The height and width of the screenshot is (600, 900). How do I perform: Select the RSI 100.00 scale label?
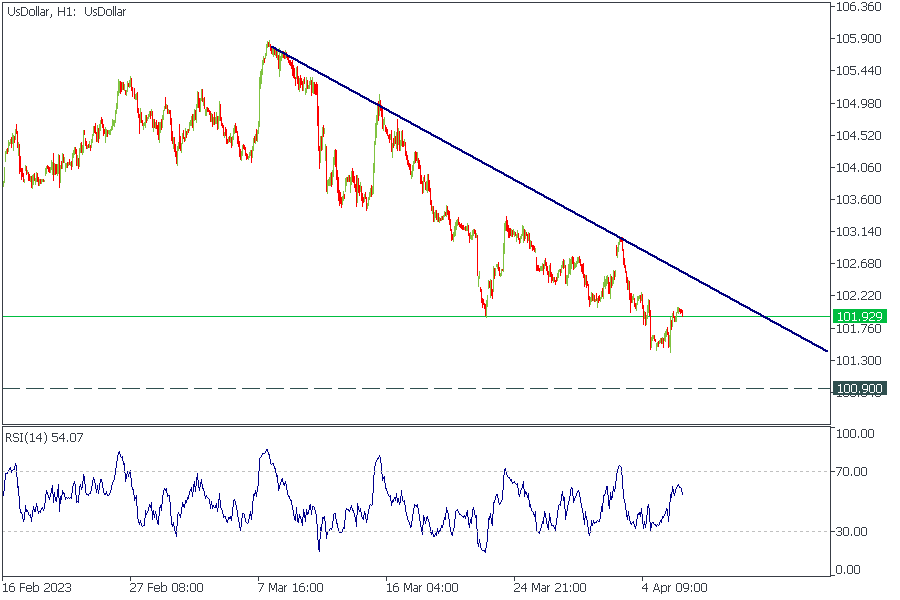coord(856,434)
